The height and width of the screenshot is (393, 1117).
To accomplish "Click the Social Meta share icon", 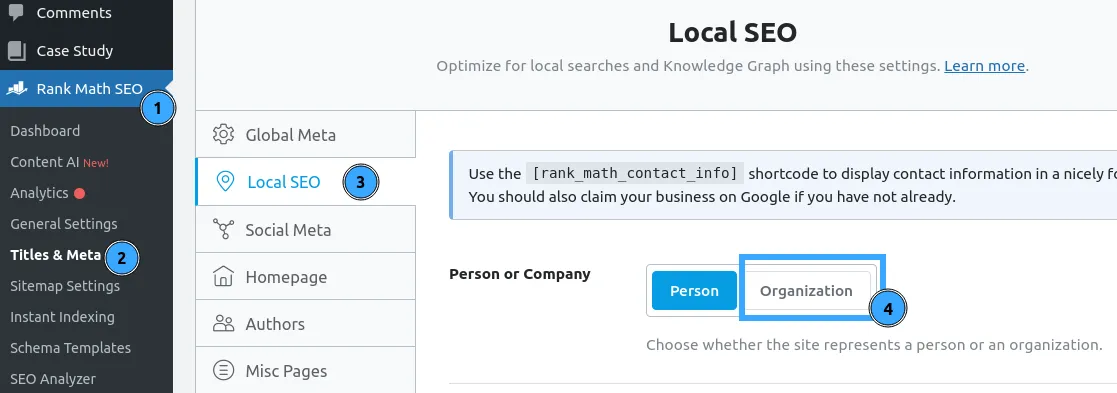I will tap(224, 229).
